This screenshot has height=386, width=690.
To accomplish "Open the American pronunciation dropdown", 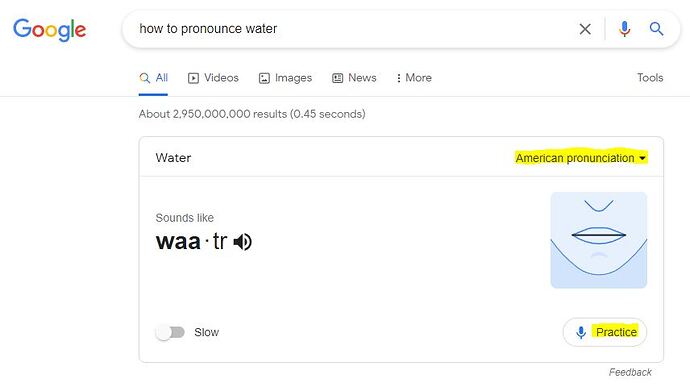I will click(x=581, y=158).
